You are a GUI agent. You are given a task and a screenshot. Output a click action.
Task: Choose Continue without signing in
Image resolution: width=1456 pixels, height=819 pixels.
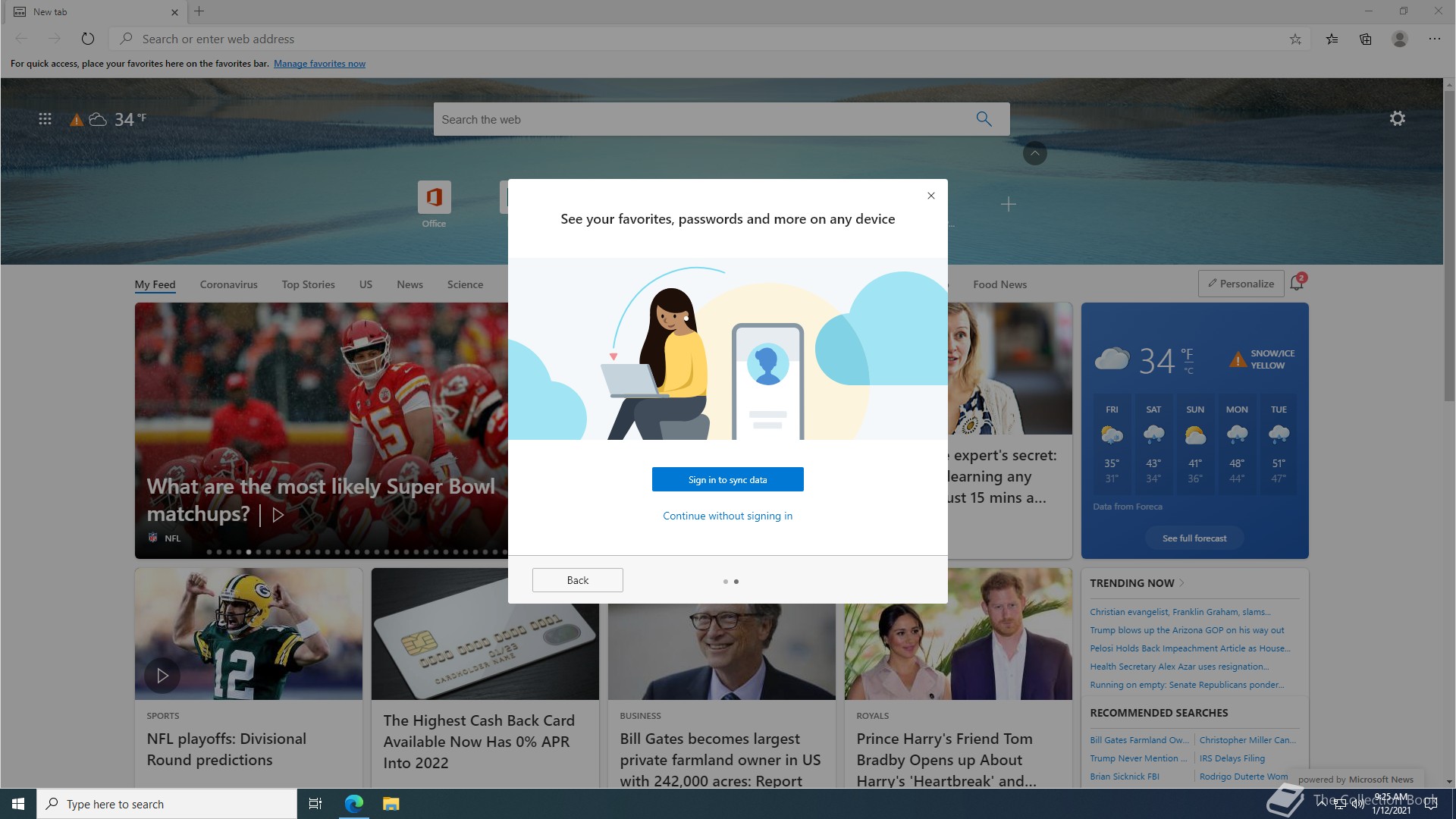(728, 516)
